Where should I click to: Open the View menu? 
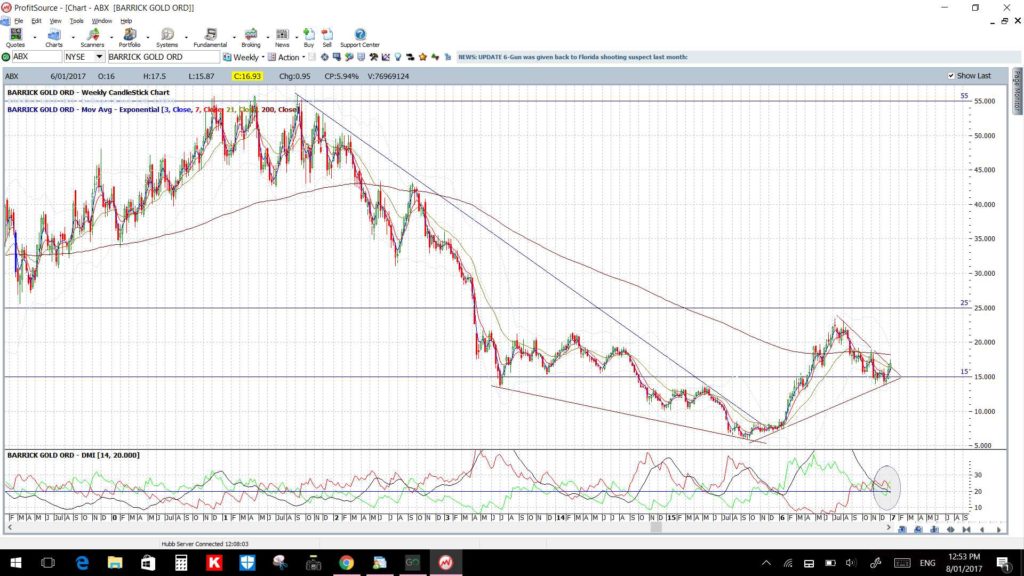point(56,21)
